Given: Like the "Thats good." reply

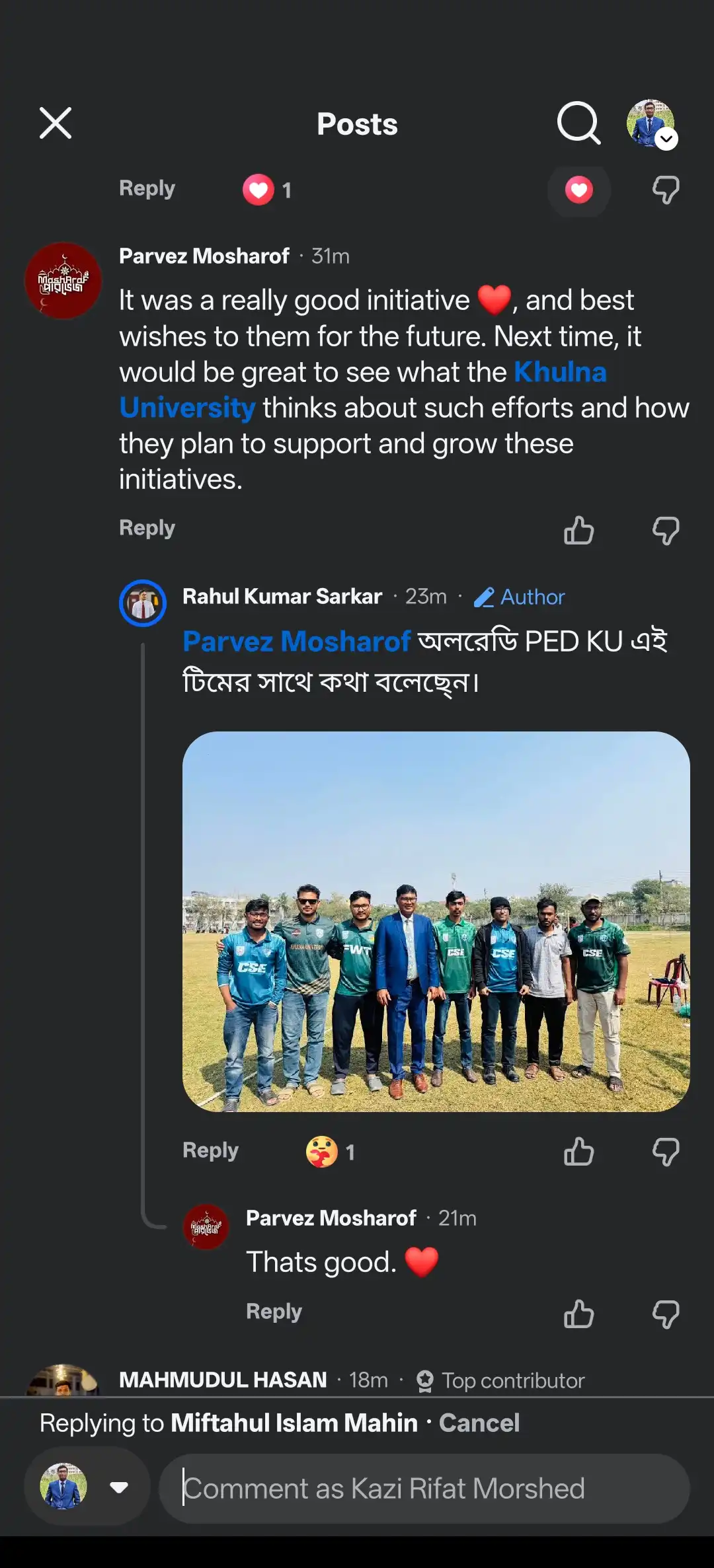Looking at the screenshot, I should click(578, 1314).
